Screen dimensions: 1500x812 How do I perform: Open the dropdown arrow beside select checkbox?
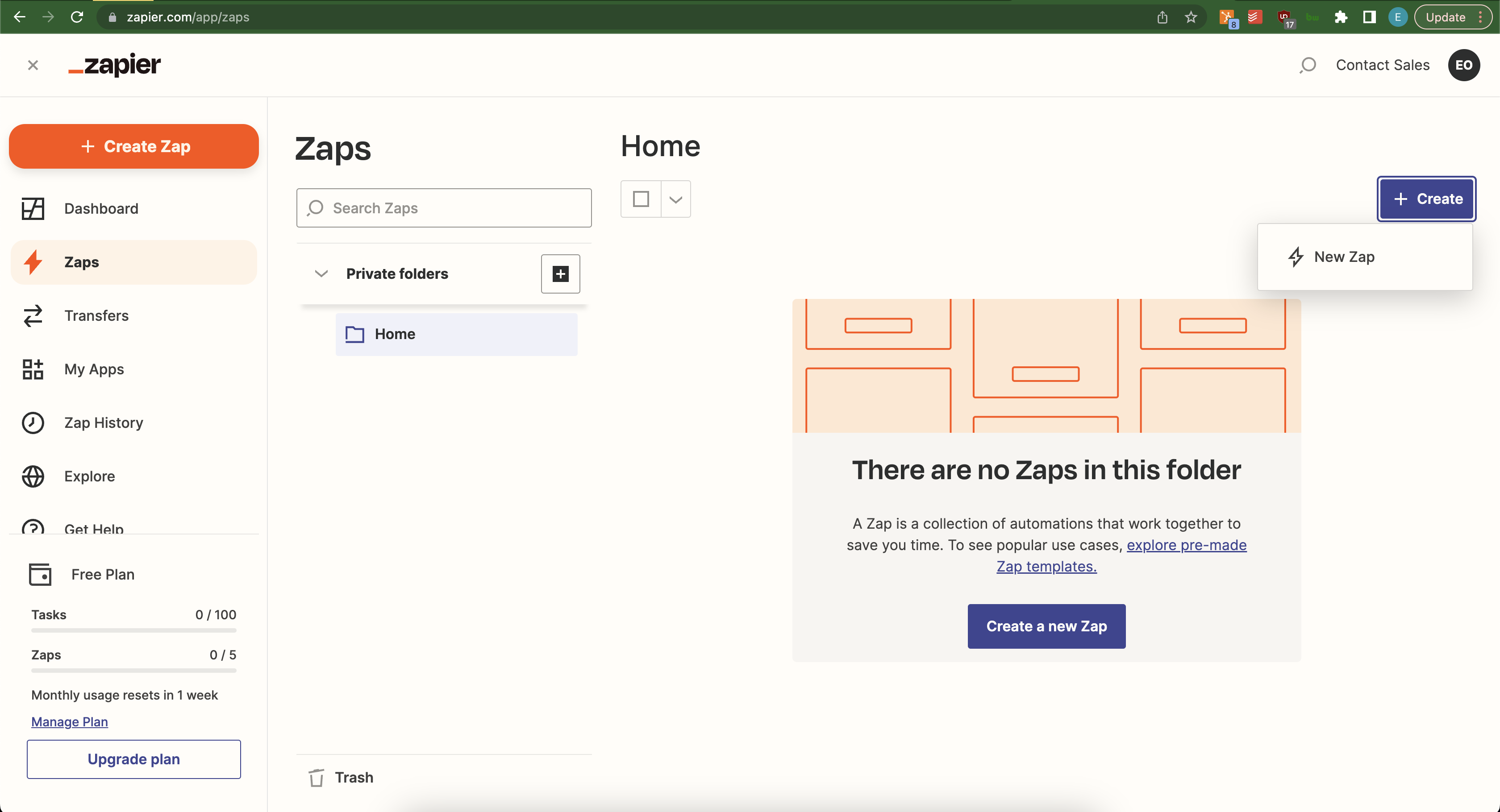point(675,199)
